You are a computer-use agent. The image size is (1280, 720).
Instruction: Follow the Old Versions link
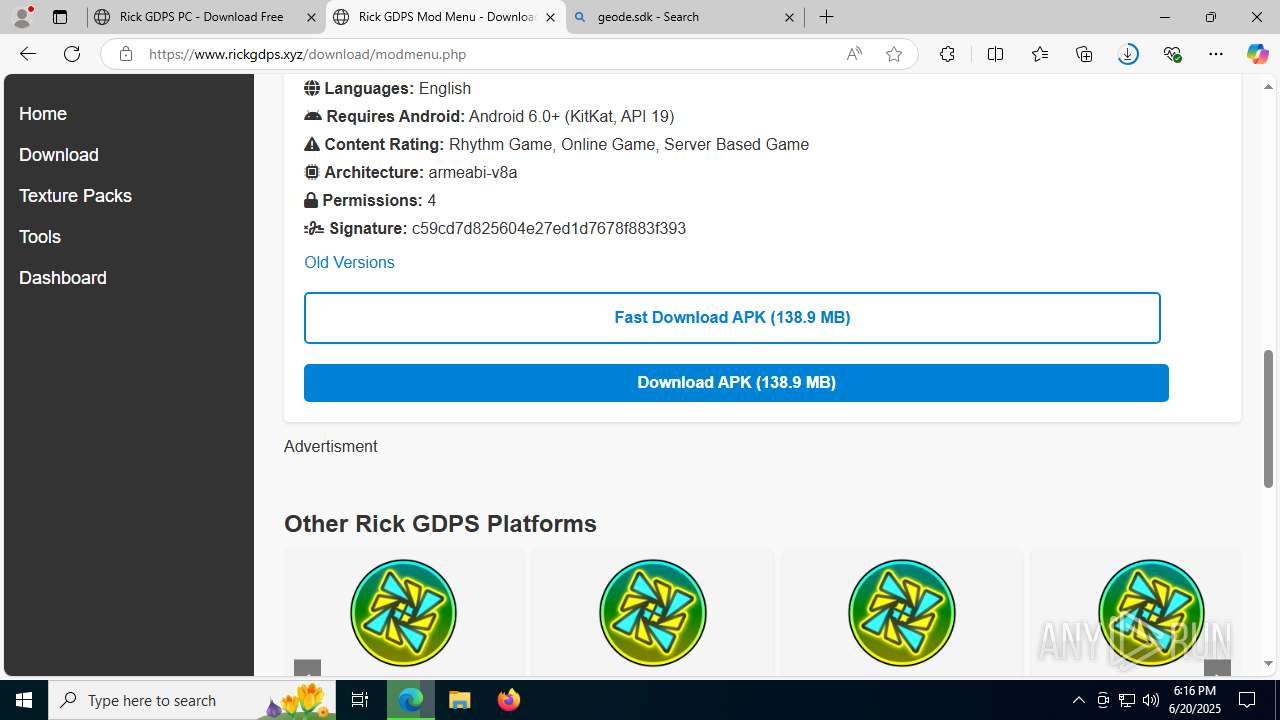click(x=349, y=262)
